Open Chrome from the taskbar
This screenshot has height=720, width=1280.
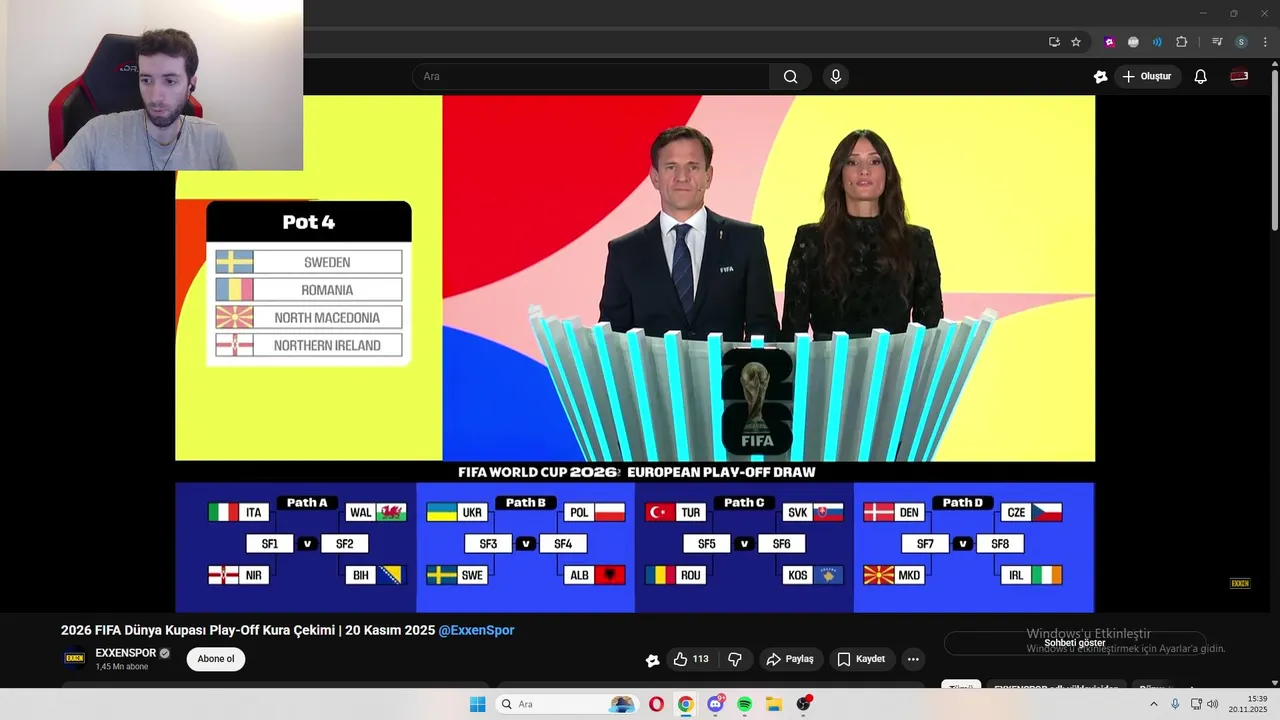pos(685,704)
